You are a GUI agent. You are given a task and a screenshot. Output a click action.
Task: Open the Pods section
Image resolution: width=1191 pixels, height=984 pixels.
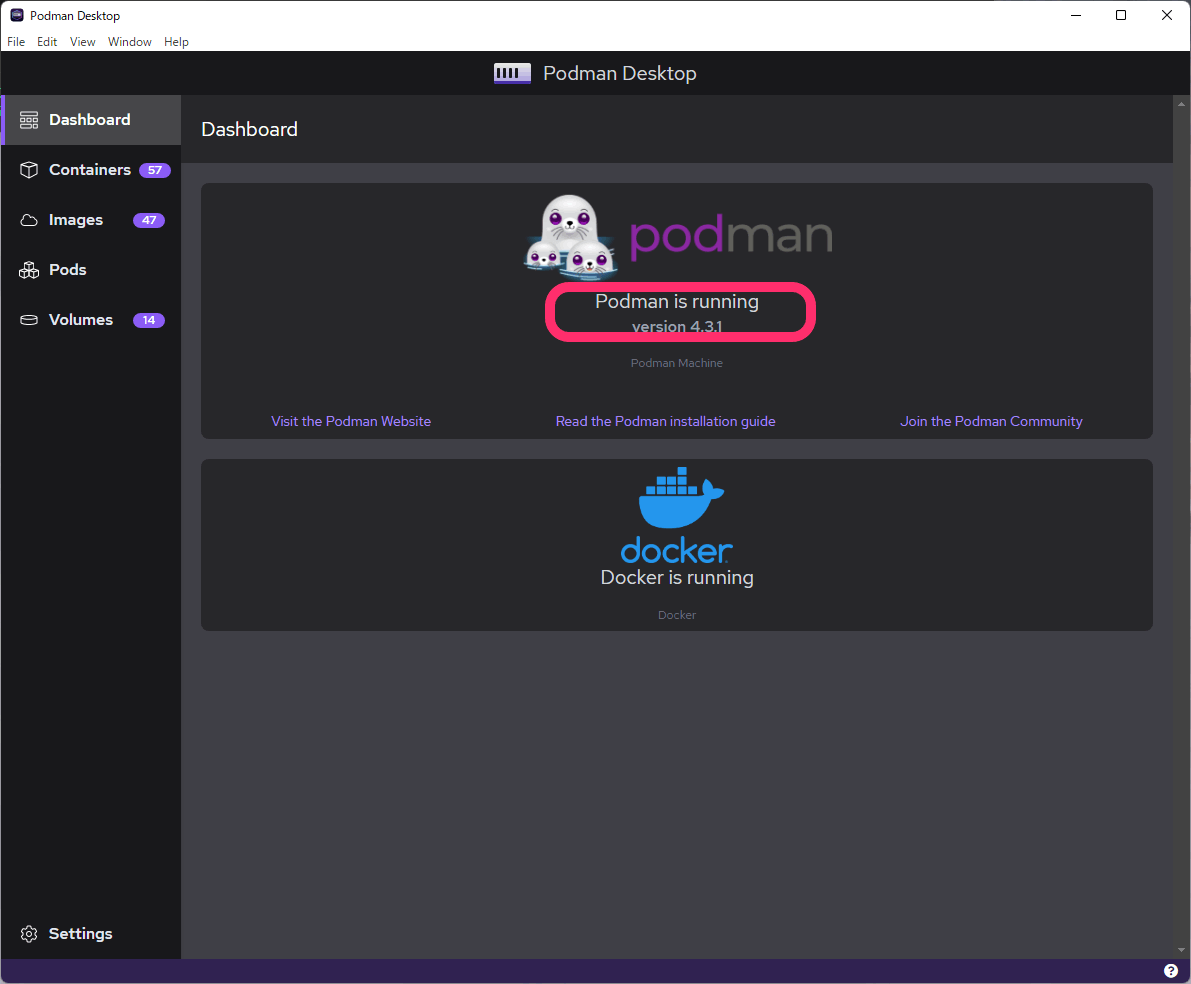tap(91, 270)
